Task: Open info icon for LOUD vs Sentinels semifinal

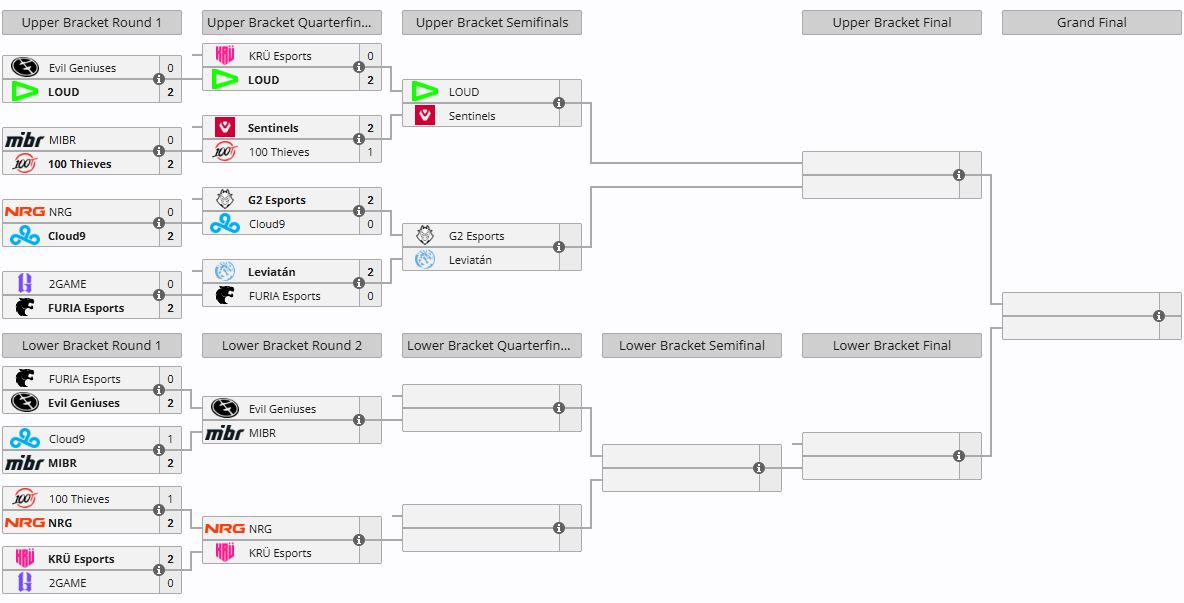Action: point(559,104)
